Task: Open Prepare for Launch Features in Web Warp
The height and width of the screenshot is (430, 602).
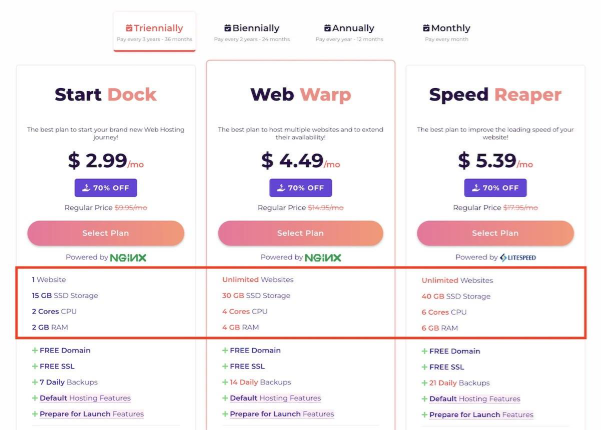Action: (x=282, y=414)
